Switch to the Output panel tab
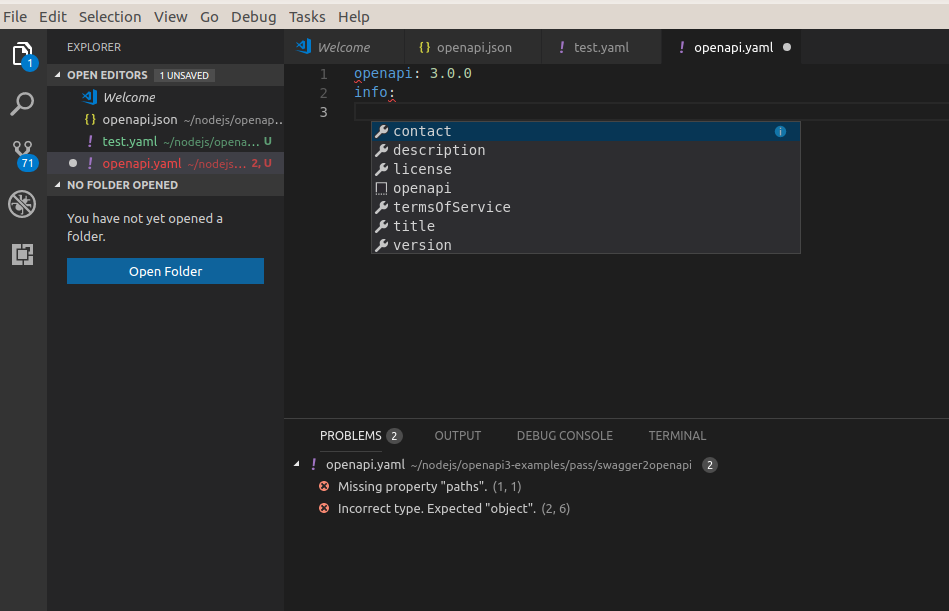Screen dimensions: 949x611 click(458, 436)
